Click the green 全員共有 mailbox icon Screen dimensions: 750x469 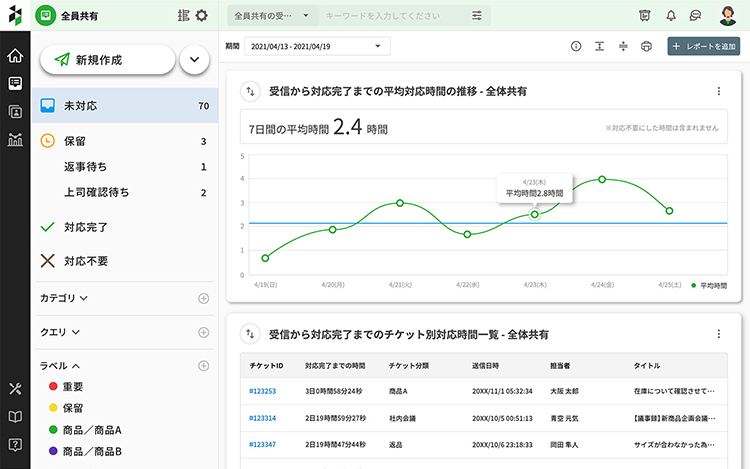coord(45,15)
